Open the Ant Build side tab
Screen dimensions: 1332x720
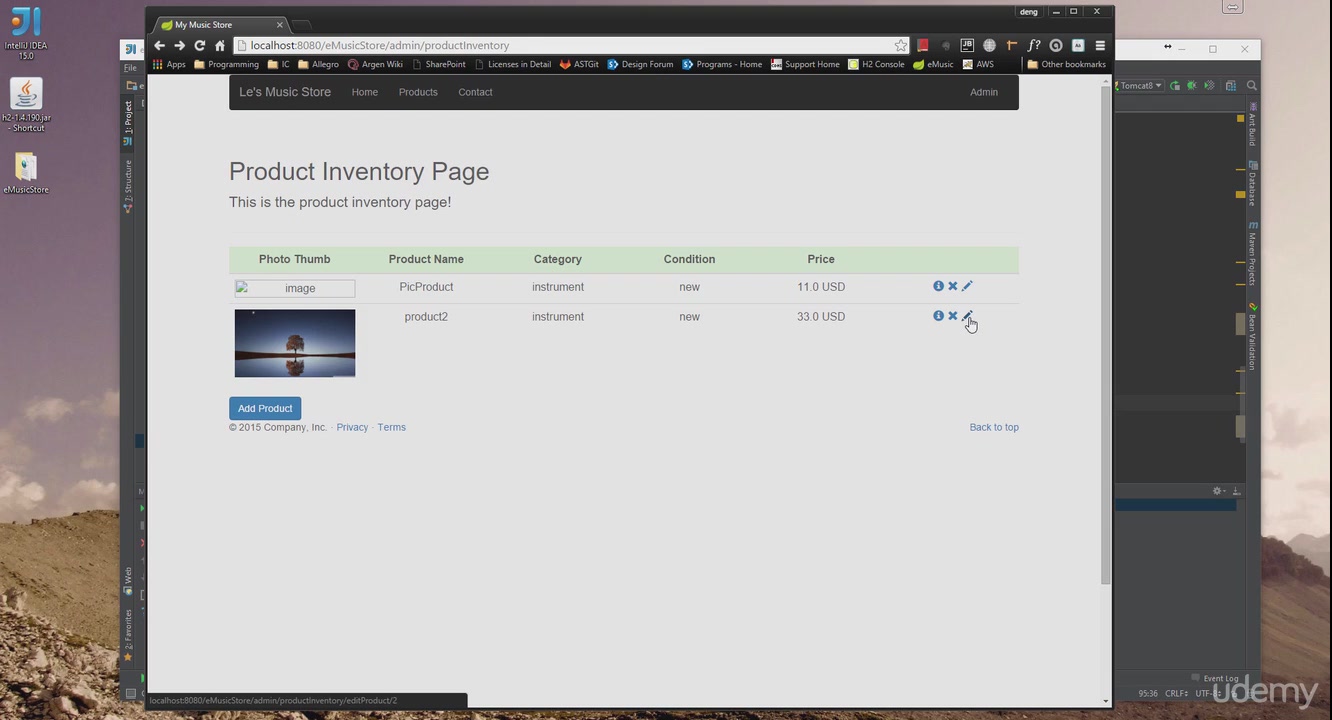pyautogui.click(x=1252, y=123)
